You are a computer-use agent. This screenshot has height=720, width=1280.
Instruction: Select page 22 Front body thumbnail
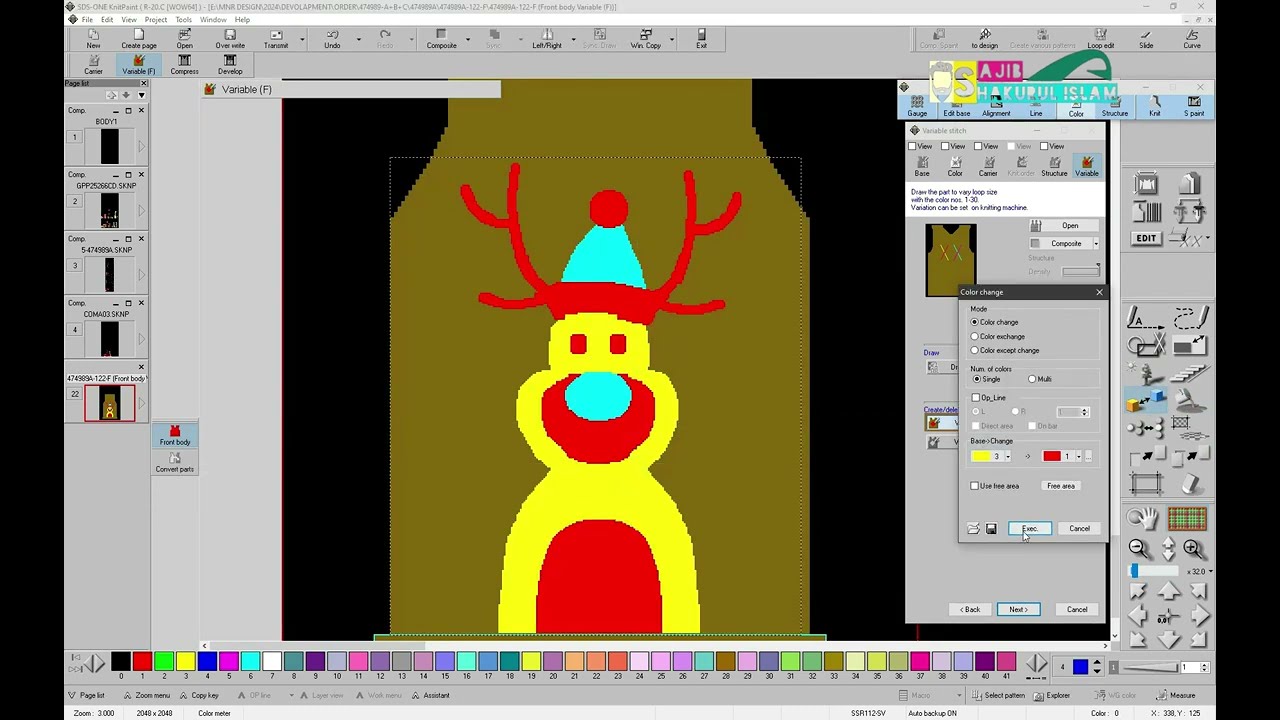click(x=109, y=403)
